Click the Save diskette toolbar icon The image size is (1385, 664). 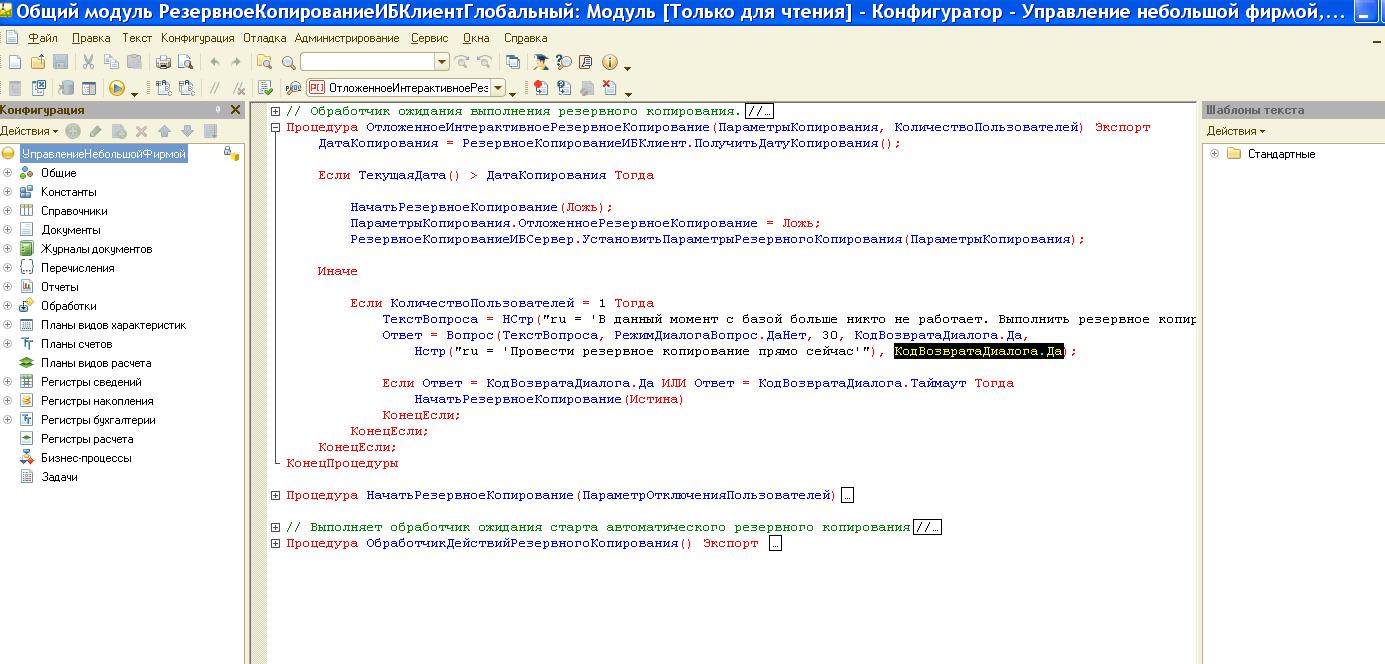[60, 62]
